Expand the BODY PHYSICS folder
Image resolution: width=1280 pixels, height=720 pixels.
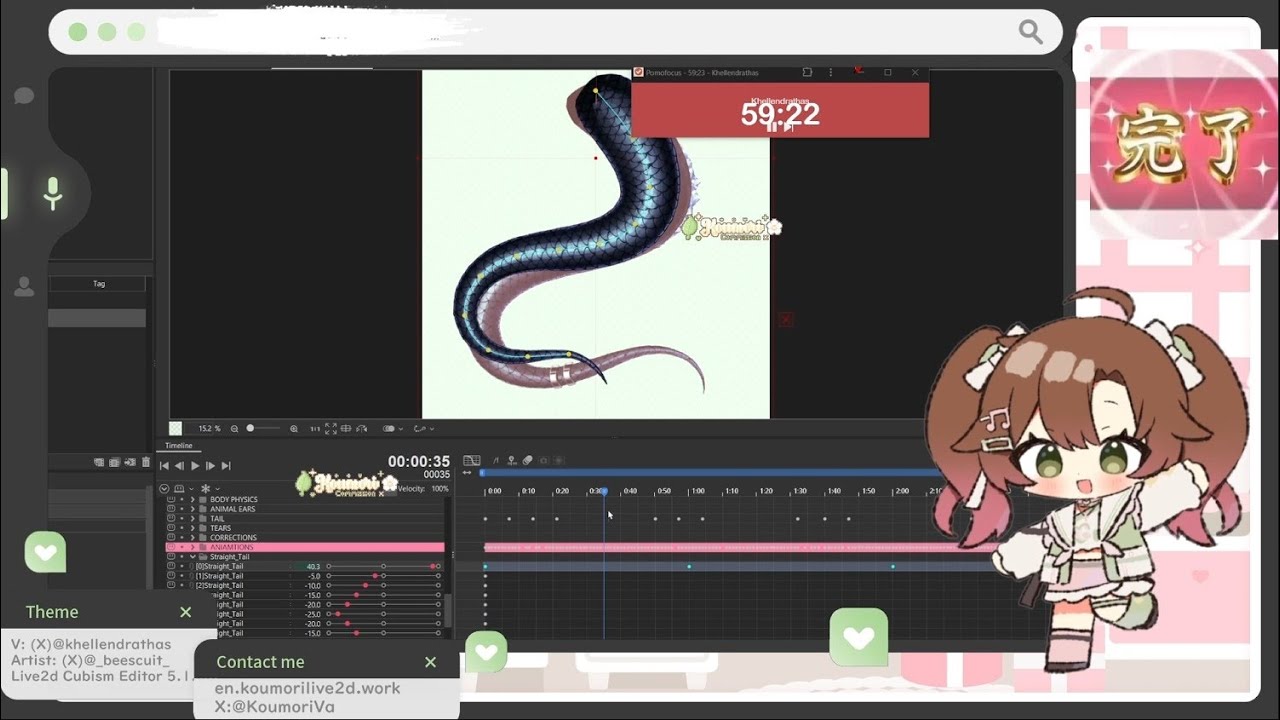click(193, 499)
